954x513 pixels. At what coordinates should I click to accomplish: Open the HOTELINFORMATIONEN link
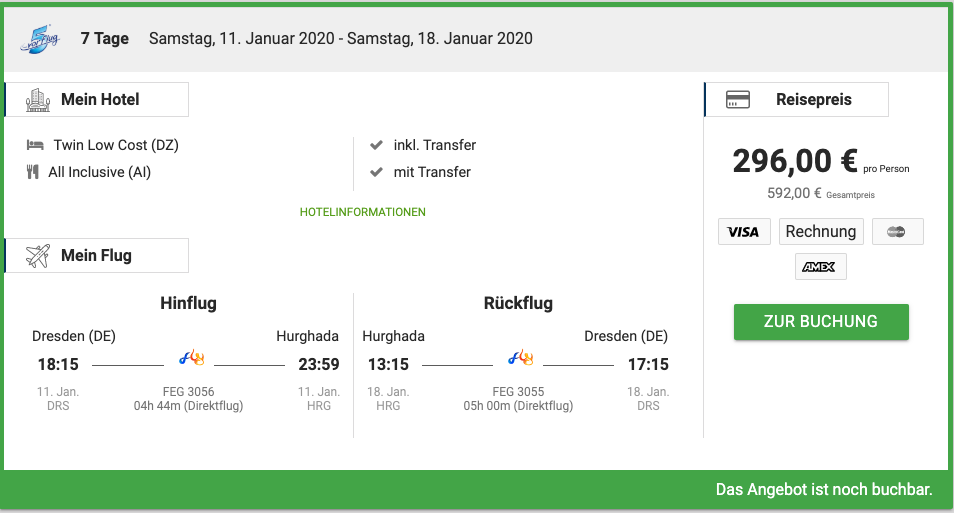363,212
